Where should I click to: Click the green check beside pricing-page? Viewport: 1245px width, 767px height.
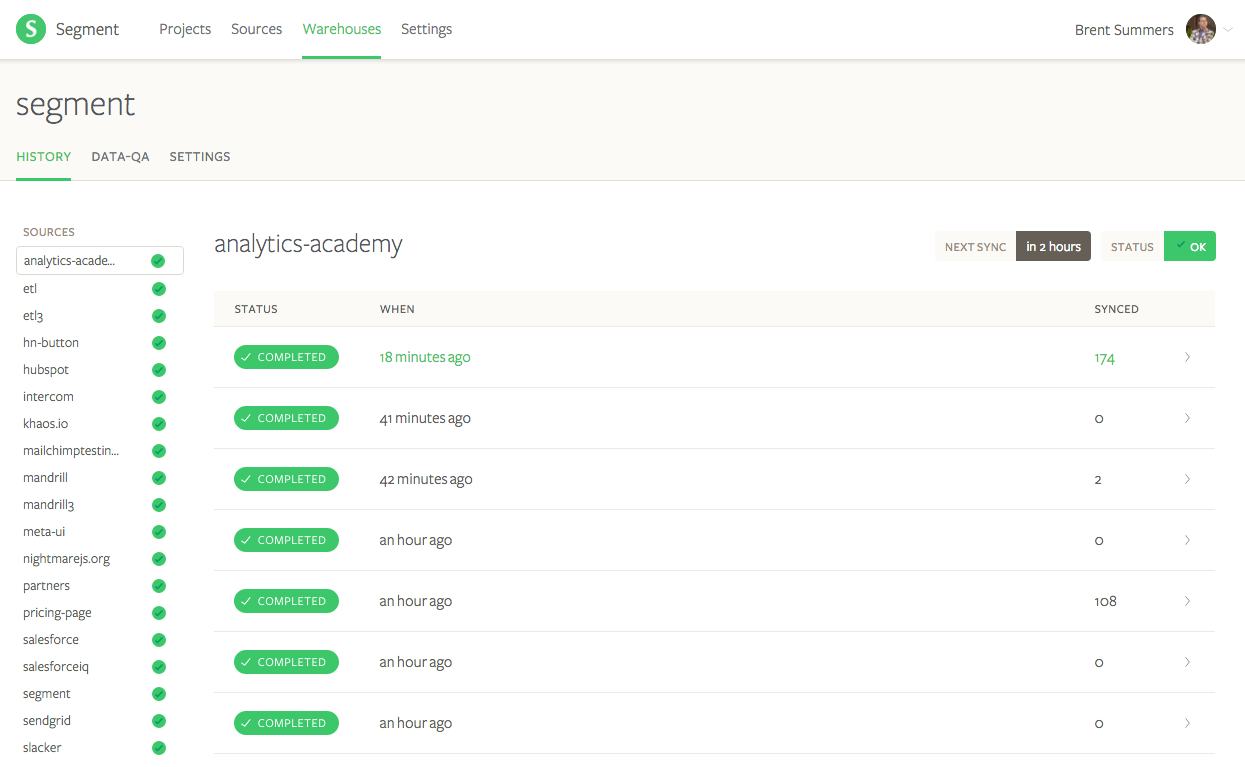(158, 613)
